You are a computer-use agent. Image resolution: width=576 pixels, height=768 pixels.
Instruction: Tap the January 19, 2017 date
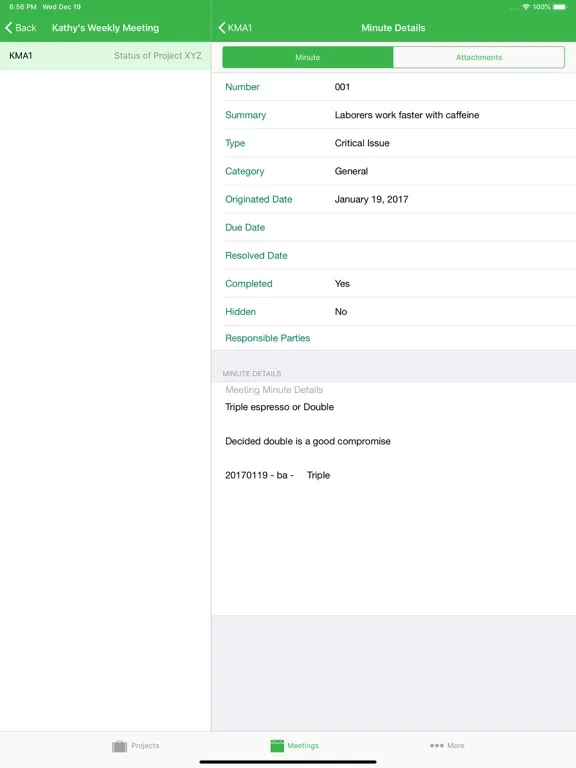coord(371,199)
